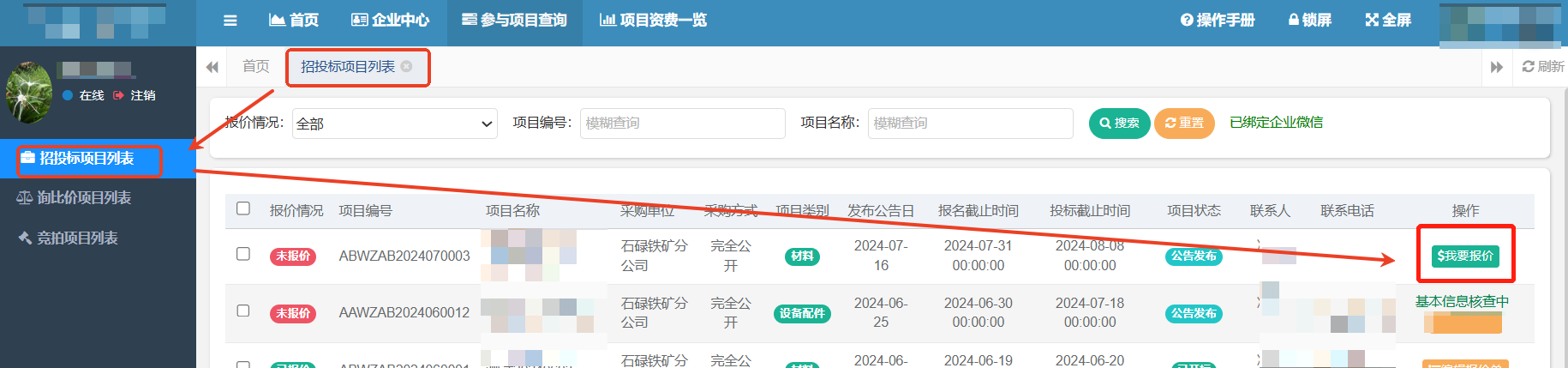Click the 联系人 column header
Image resolution: width=1568 pixels, height=368 pixels.
[1270, 211]
